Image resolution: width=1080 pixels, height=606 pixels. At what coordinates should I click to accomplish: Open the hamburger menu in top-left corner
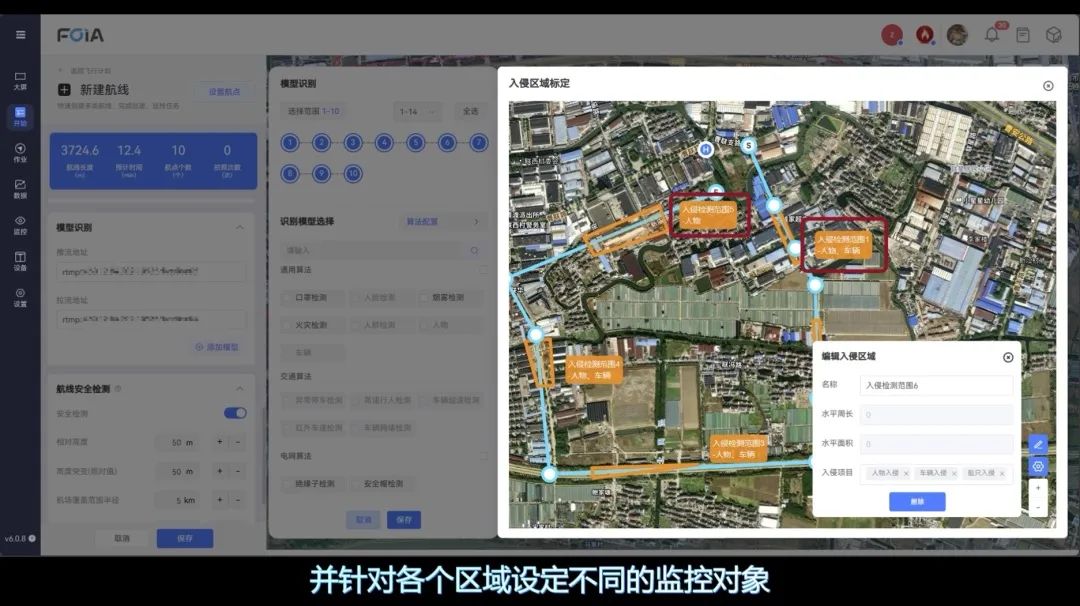click(x=20, y=35)
